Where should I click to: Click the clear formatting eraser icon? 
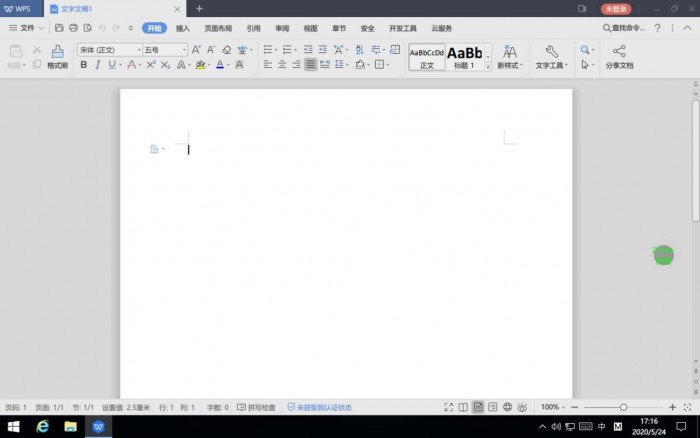pos(226,49)
